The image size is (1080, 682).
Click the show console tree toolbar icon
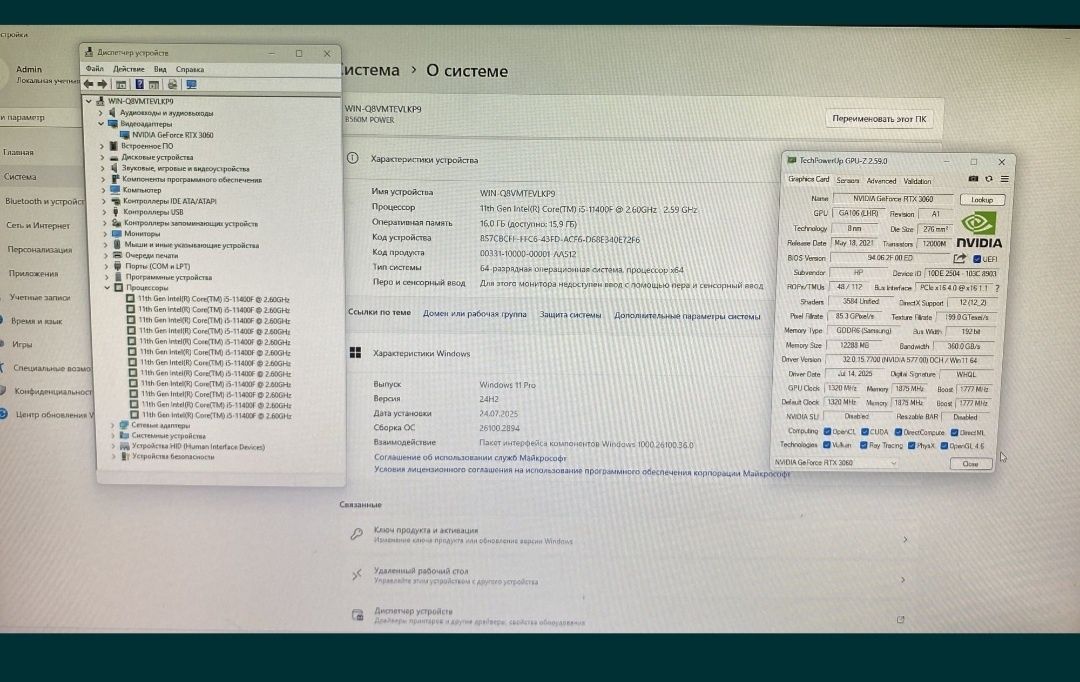click(x=121, y=84)
